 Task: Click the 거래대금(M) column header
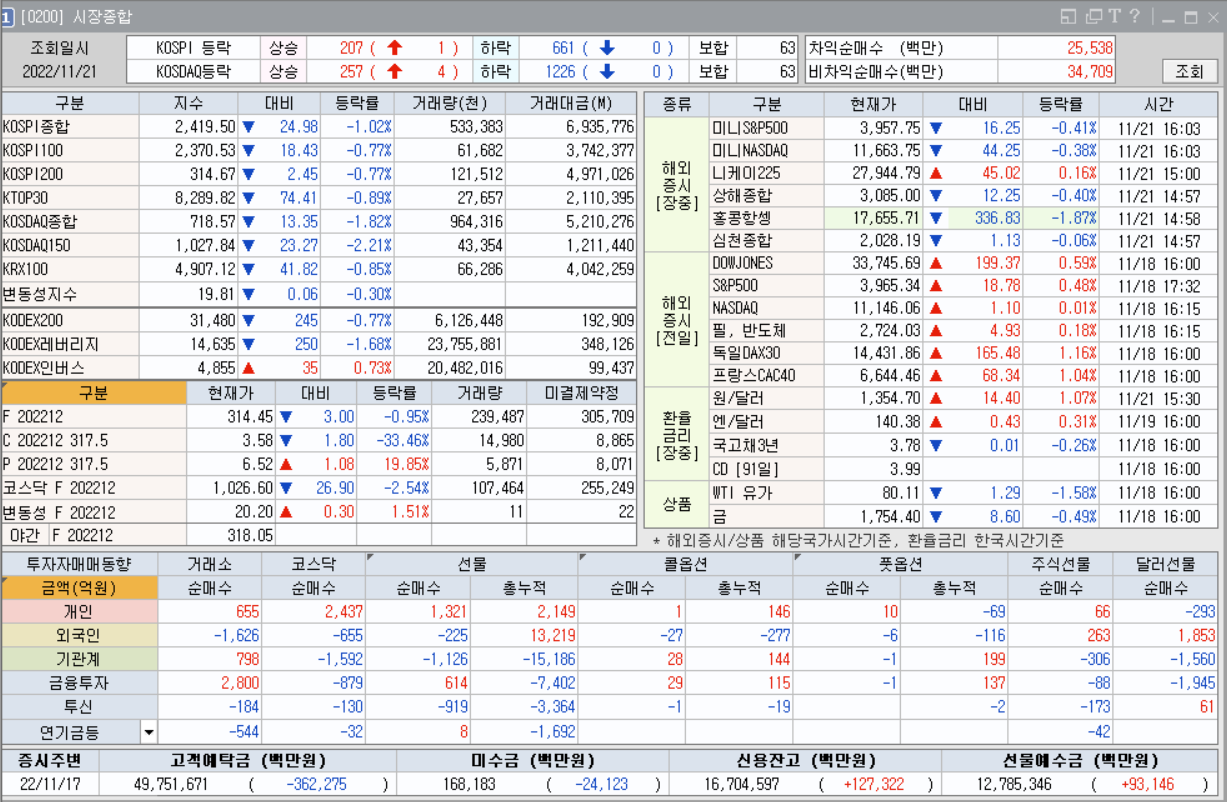point(571,103)
